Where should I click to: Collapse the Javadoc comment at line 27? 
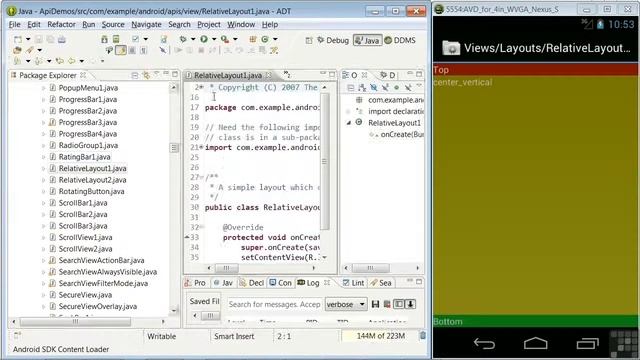(x=201, y=177)
